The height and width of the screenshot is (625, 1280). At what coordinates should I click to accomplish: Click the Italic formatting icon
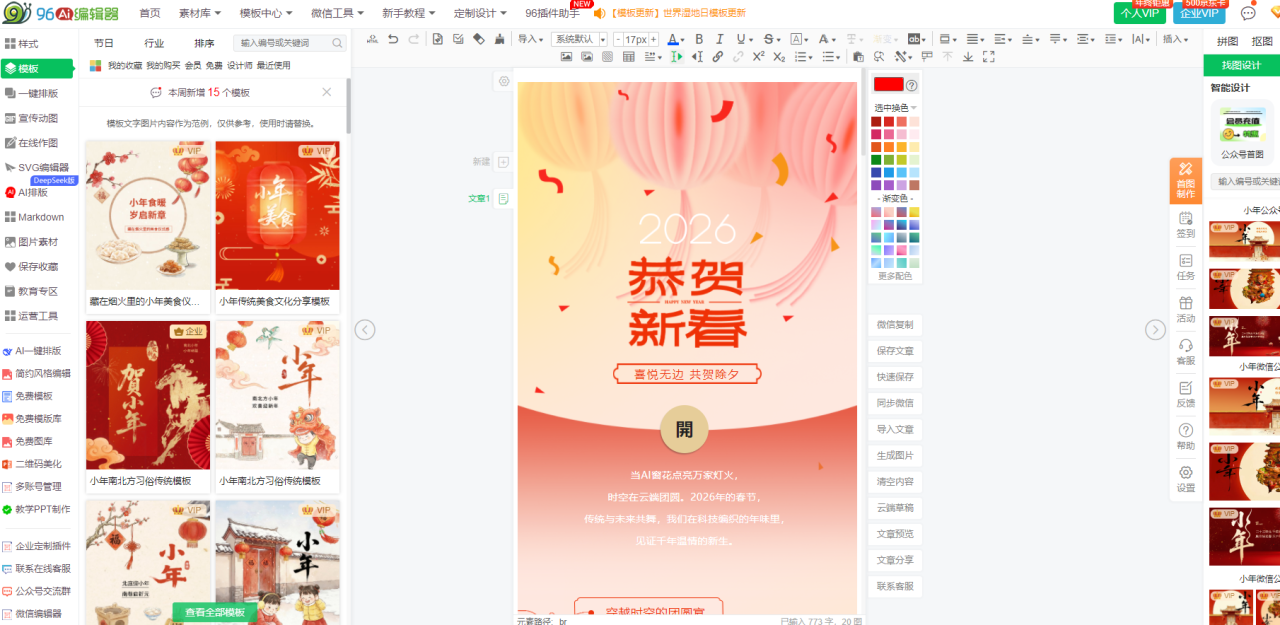coord(720,39)
